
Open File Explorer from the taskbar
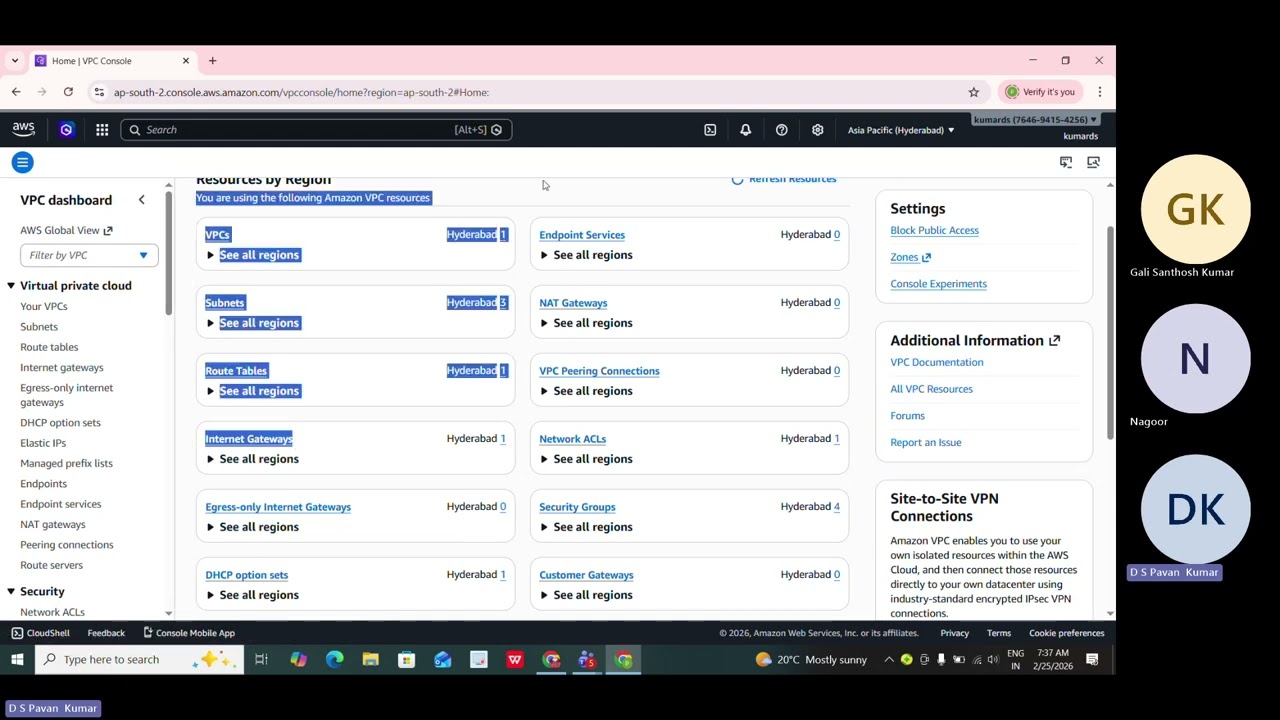coord(370,660)
